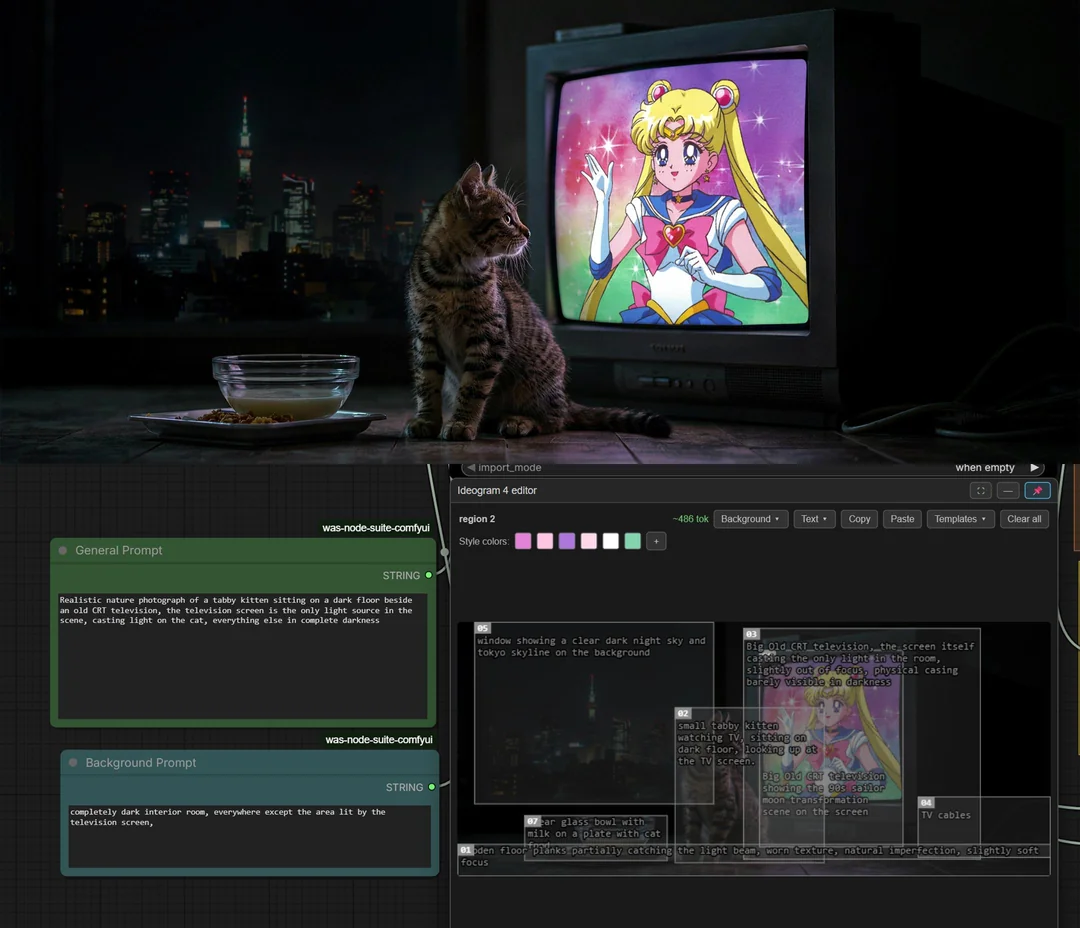
Task: Click the 'Style colors:' label
Action: point(484,542)
